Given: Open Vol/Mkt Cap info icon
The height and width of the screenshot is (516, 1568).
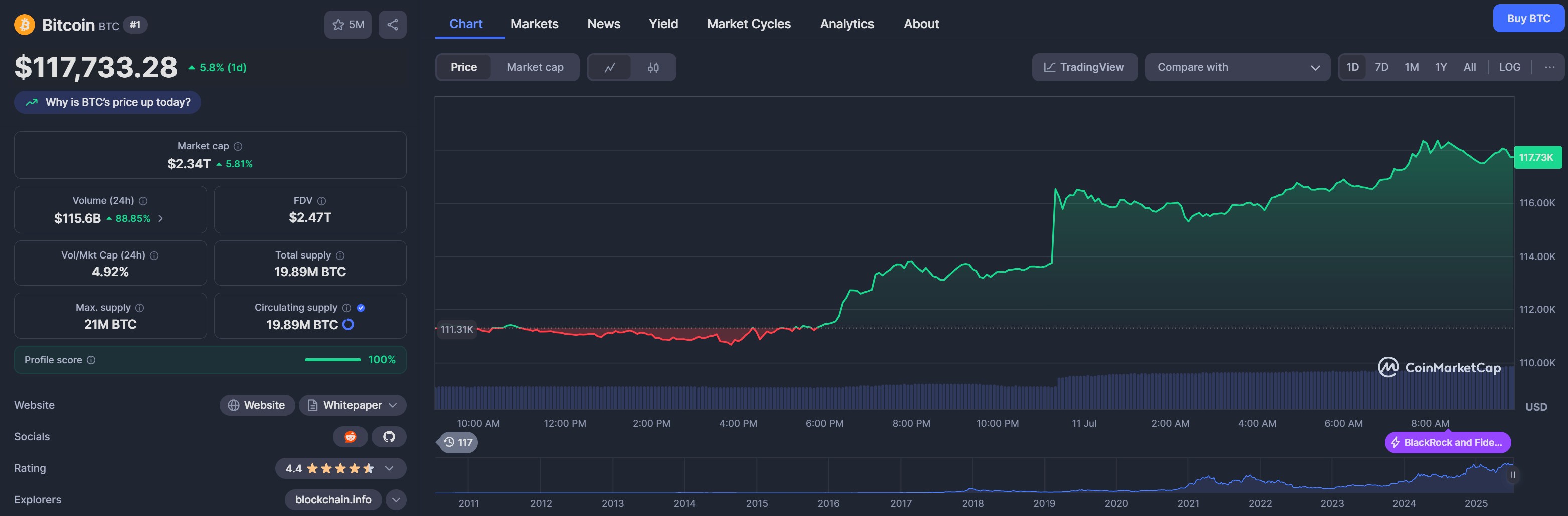Looking at the screenshot, I should click(154, 256).
